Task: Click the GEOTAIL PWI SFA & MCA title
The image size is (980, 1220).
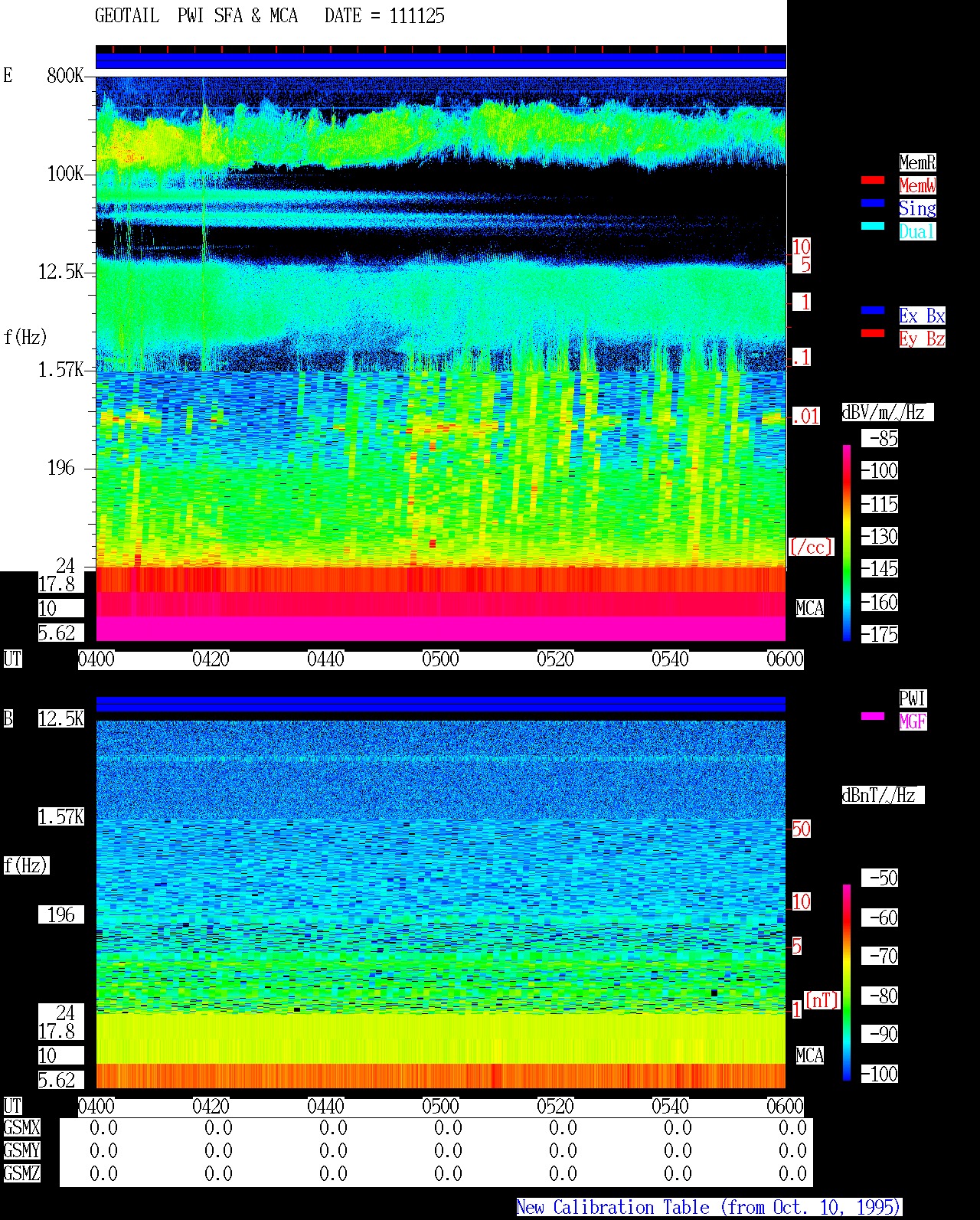Action: 196,16
